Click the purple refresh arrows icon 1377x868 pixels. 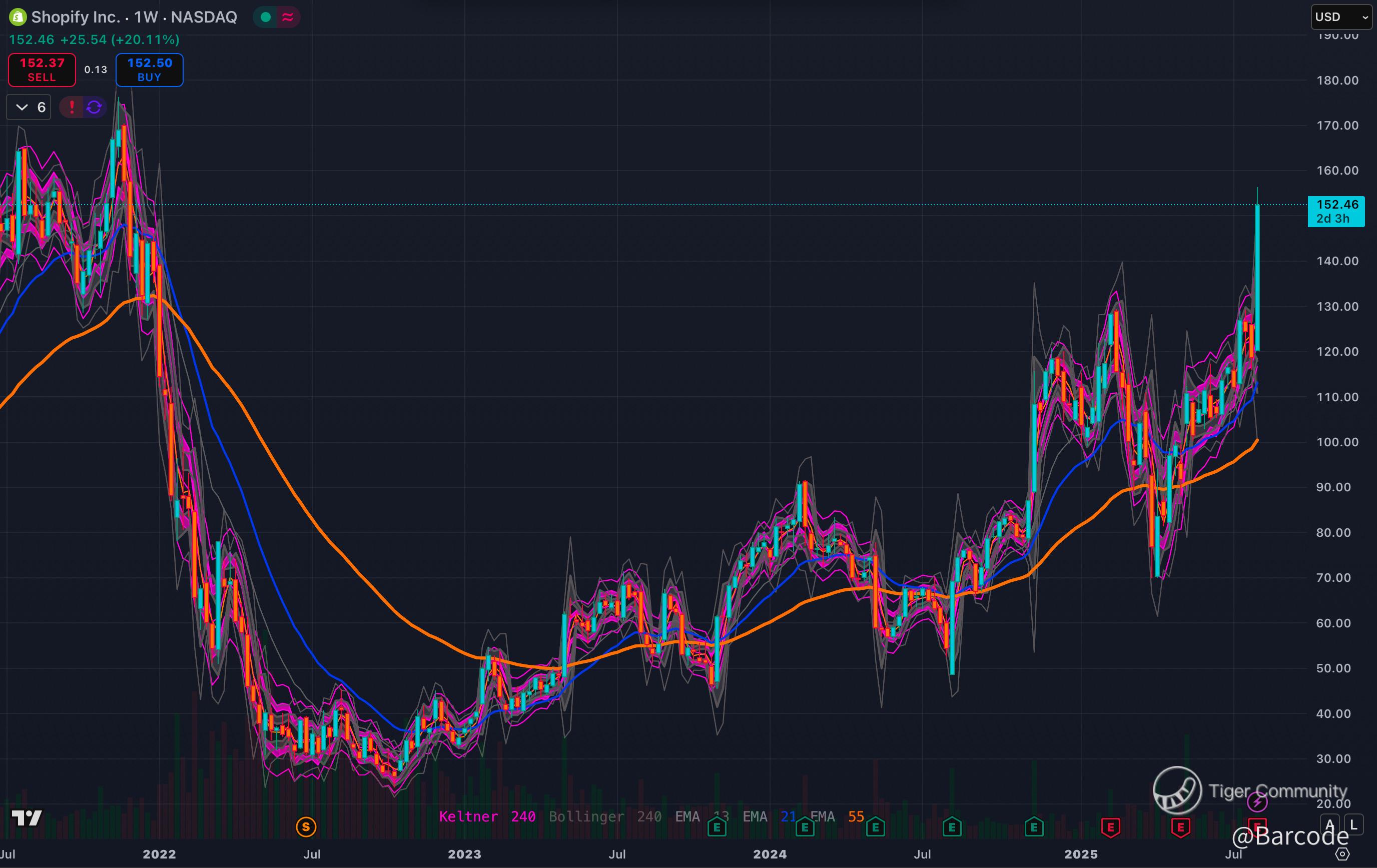click(95, 107)
